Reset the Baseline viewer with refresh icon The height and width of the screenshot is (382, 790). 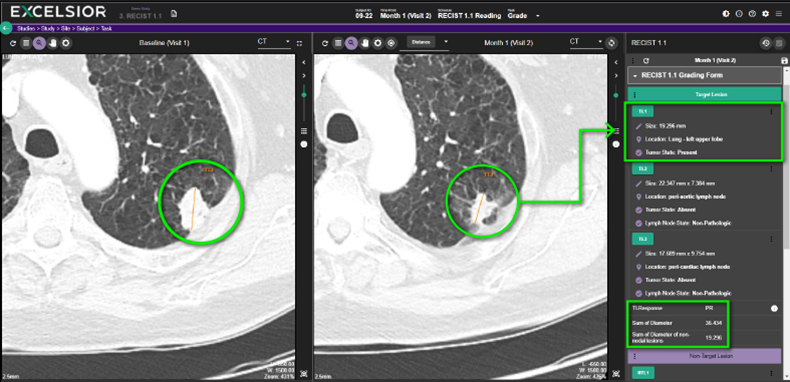pyautogui.click(x=13, y=43)
